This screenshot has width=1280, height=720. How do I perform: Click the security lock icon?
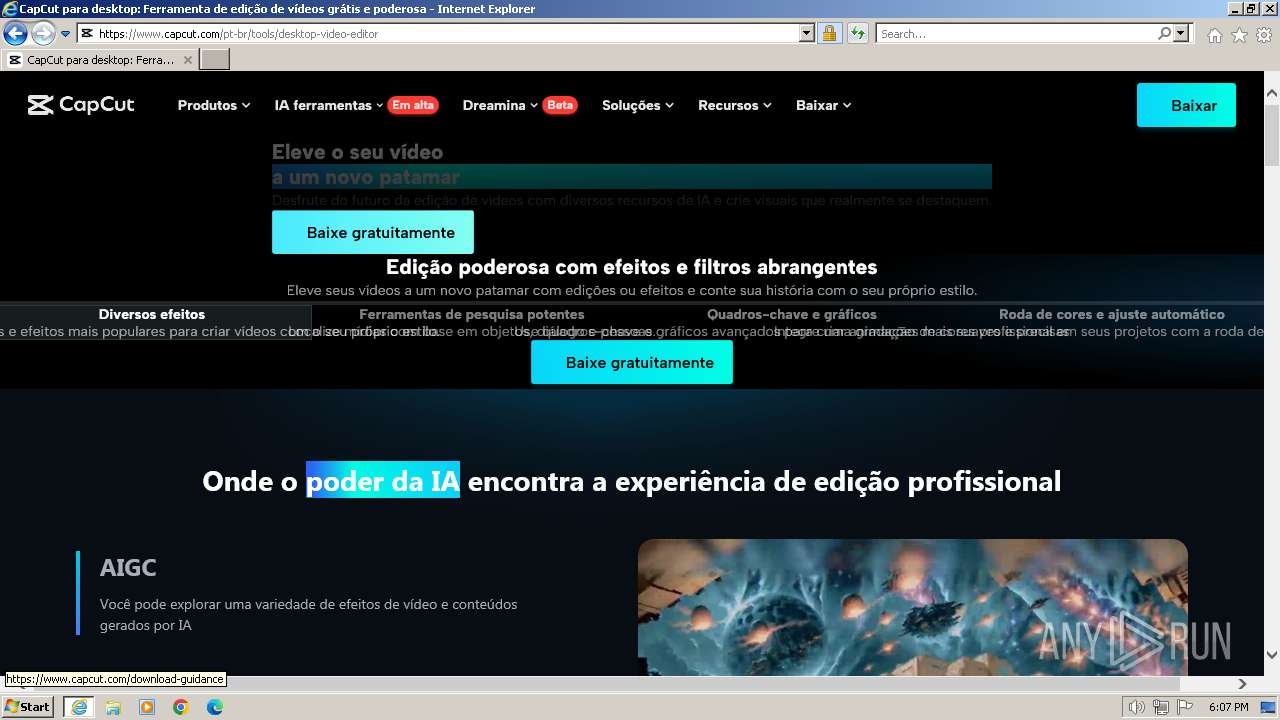pos(829,34)
